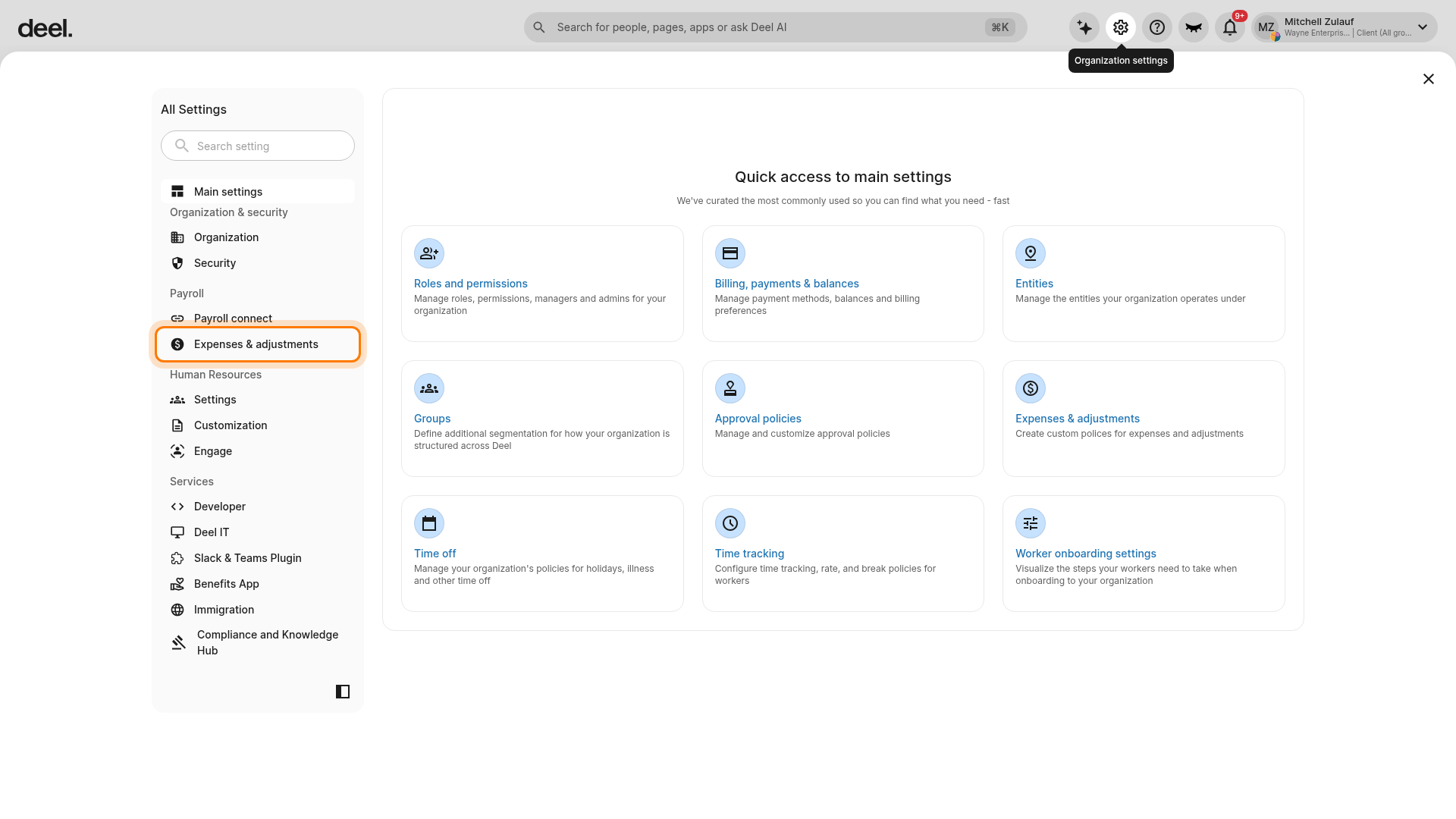Open Benefits App in sidebar
This screenshot has width=1456, height=819.
258,584
